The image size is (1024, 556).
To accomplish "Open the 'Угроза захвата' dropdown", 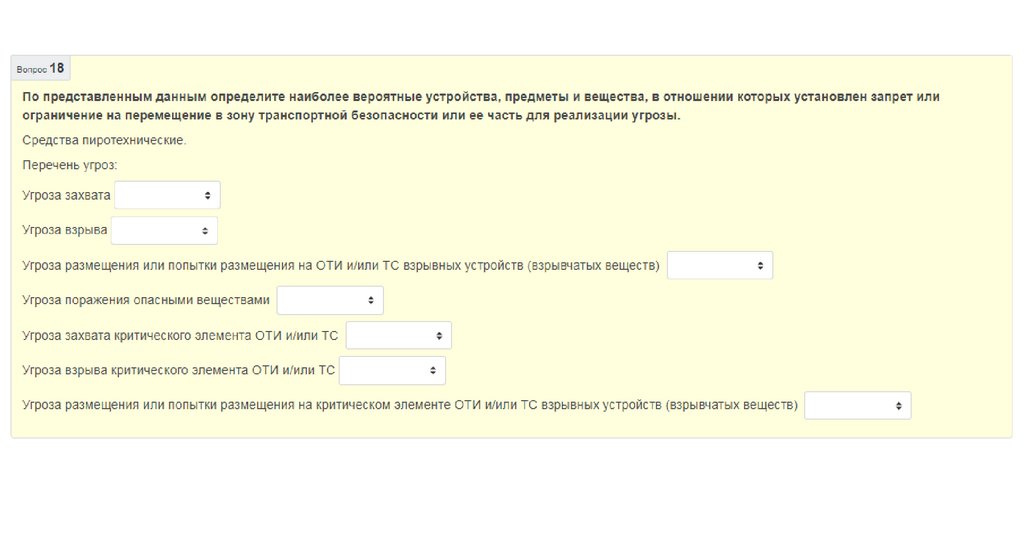I will click(x=167, y=195).
